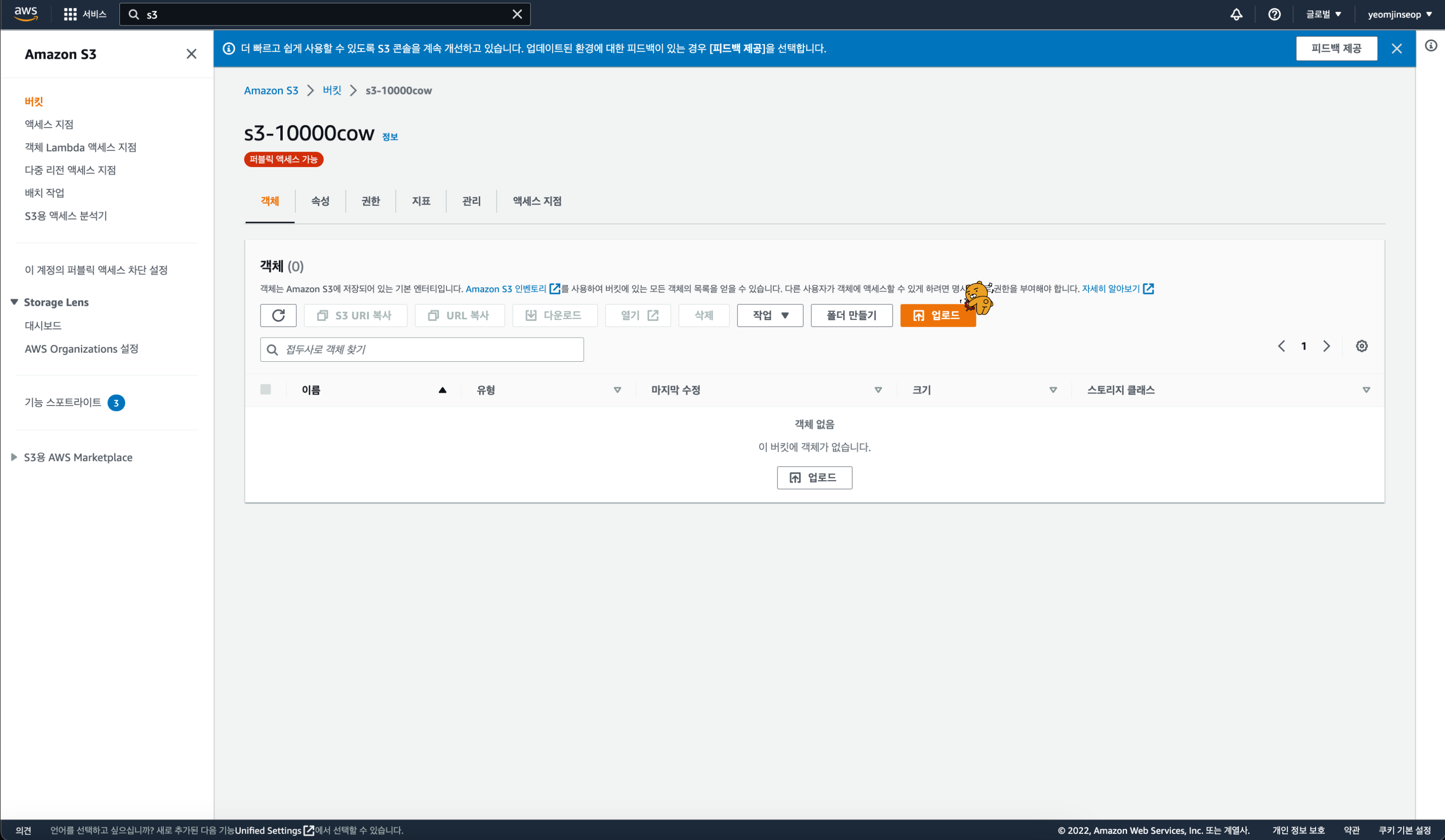The width and height of the screenshot is (1445, 840).
Task: Toggle the select-all objects checkbox
Action: 265,389
